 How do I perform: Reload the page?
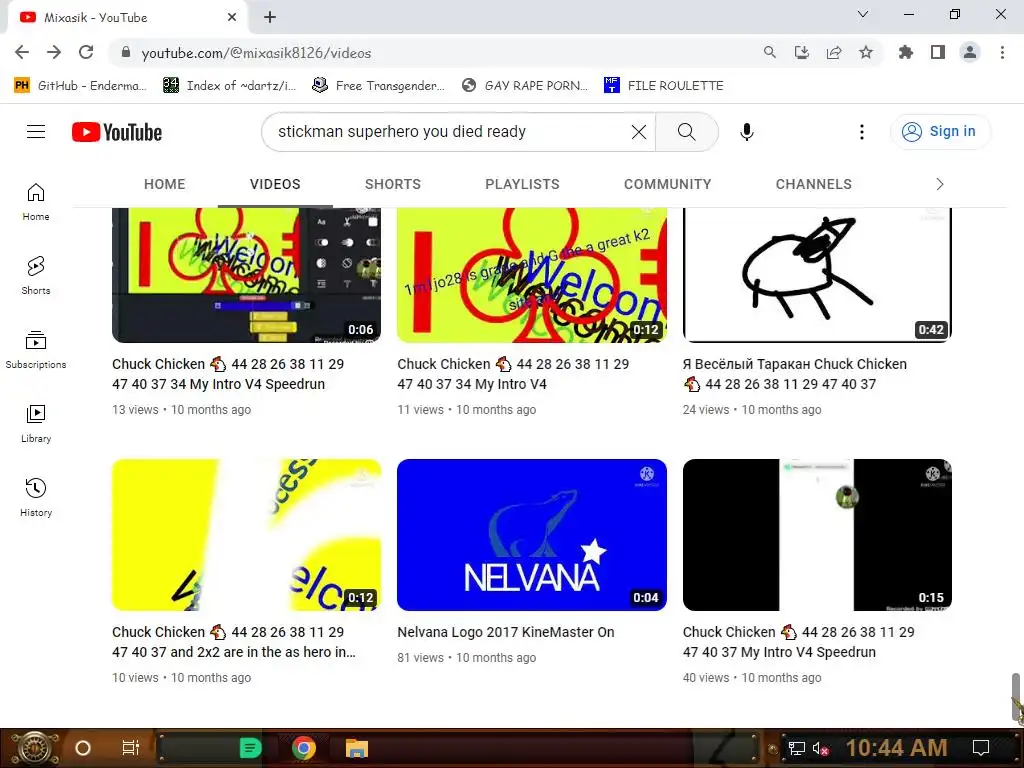point(86,52)
